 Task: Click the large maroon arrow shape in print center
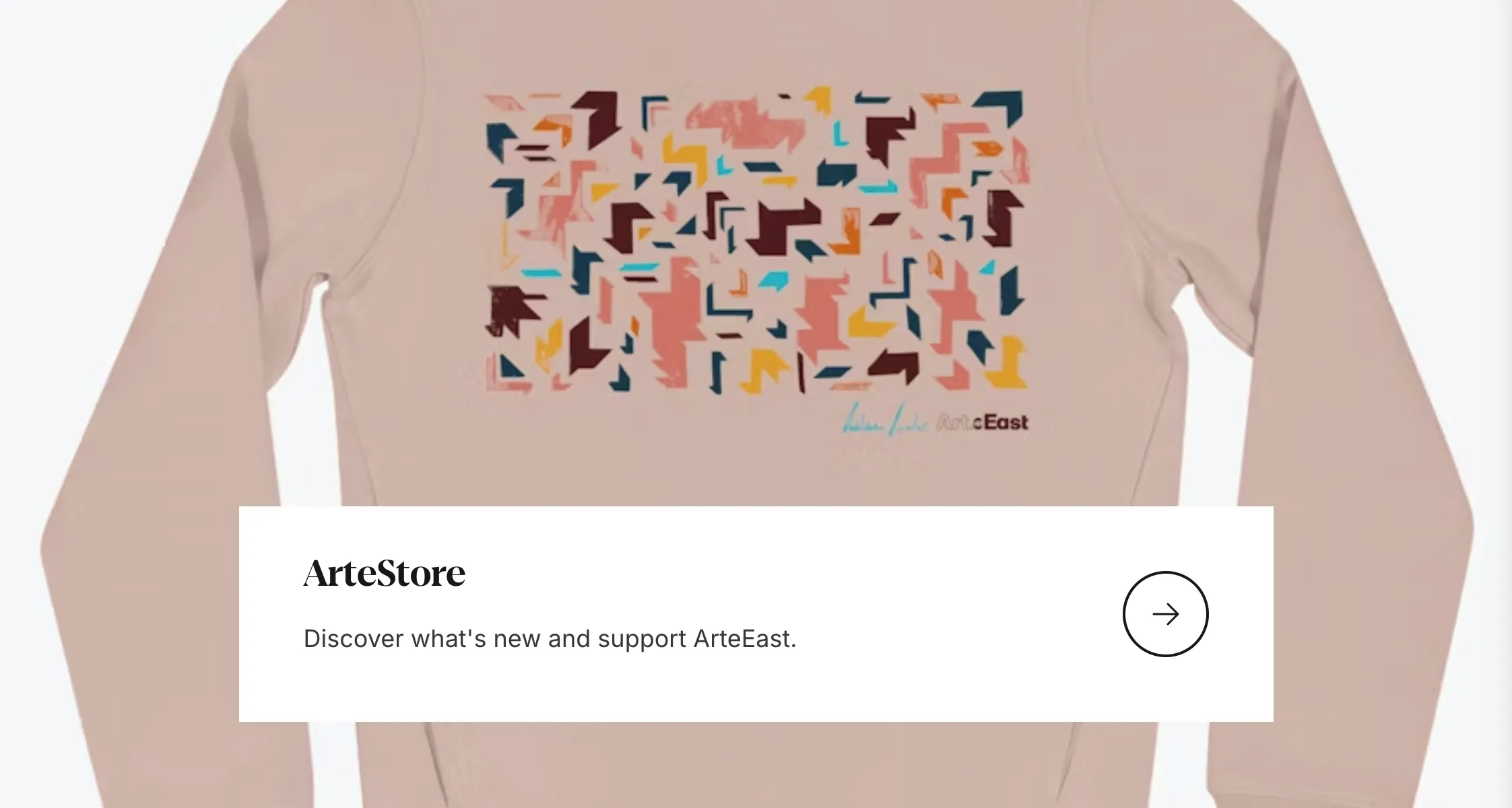pyautogui.click(x=781, y=226)
